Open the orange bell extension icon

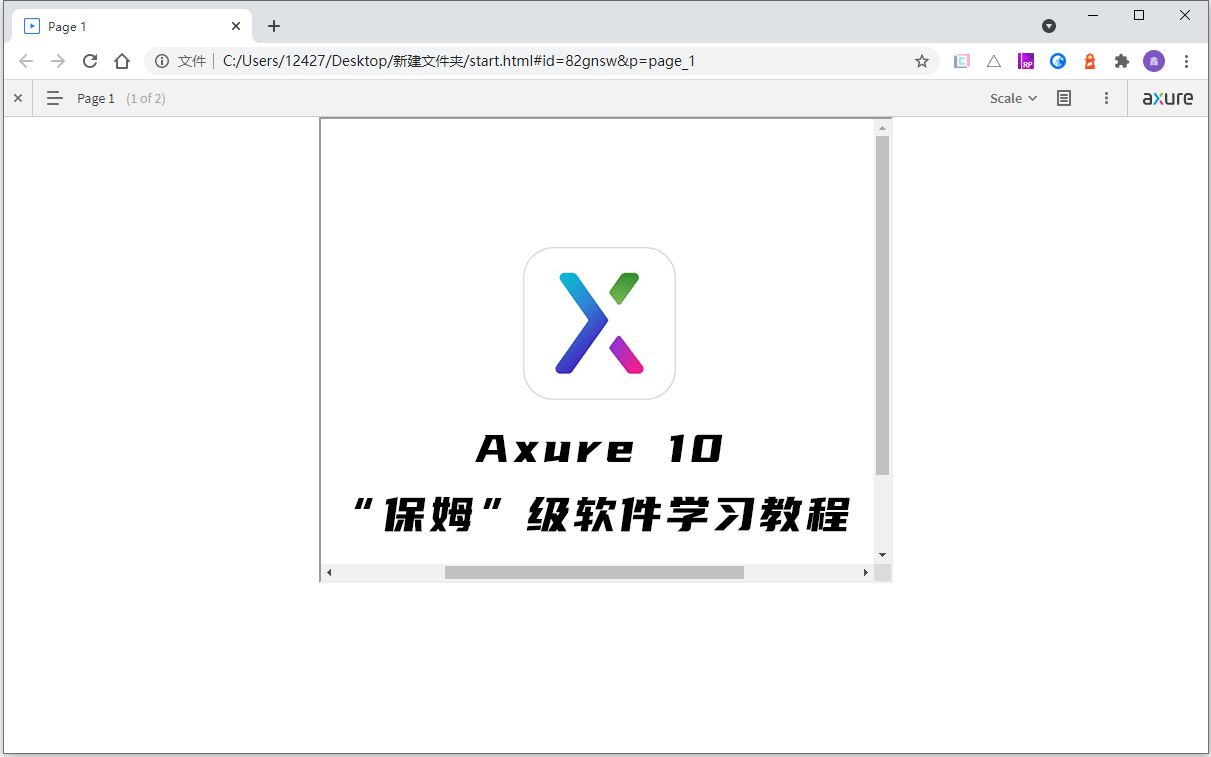click(1090, 61)
